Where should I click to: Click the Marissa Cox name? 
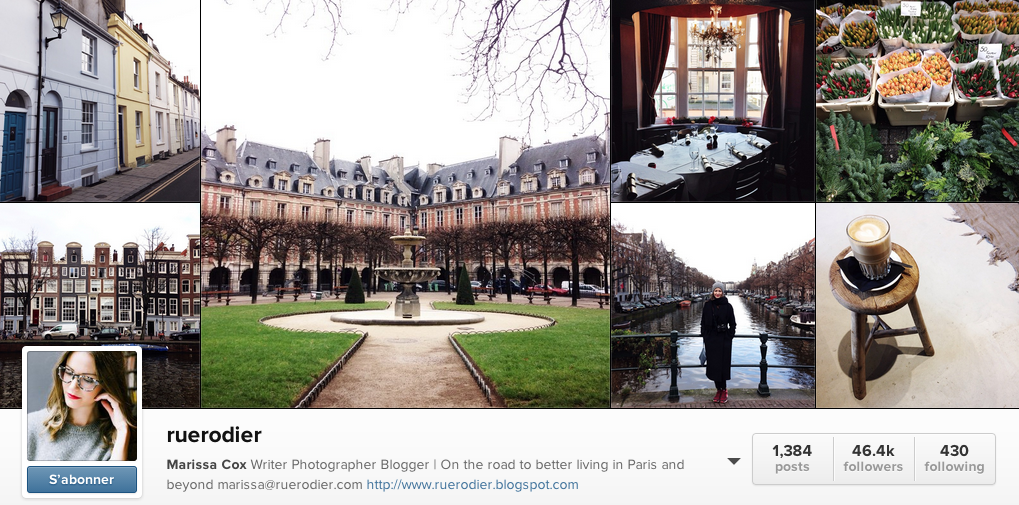point(207,465)
